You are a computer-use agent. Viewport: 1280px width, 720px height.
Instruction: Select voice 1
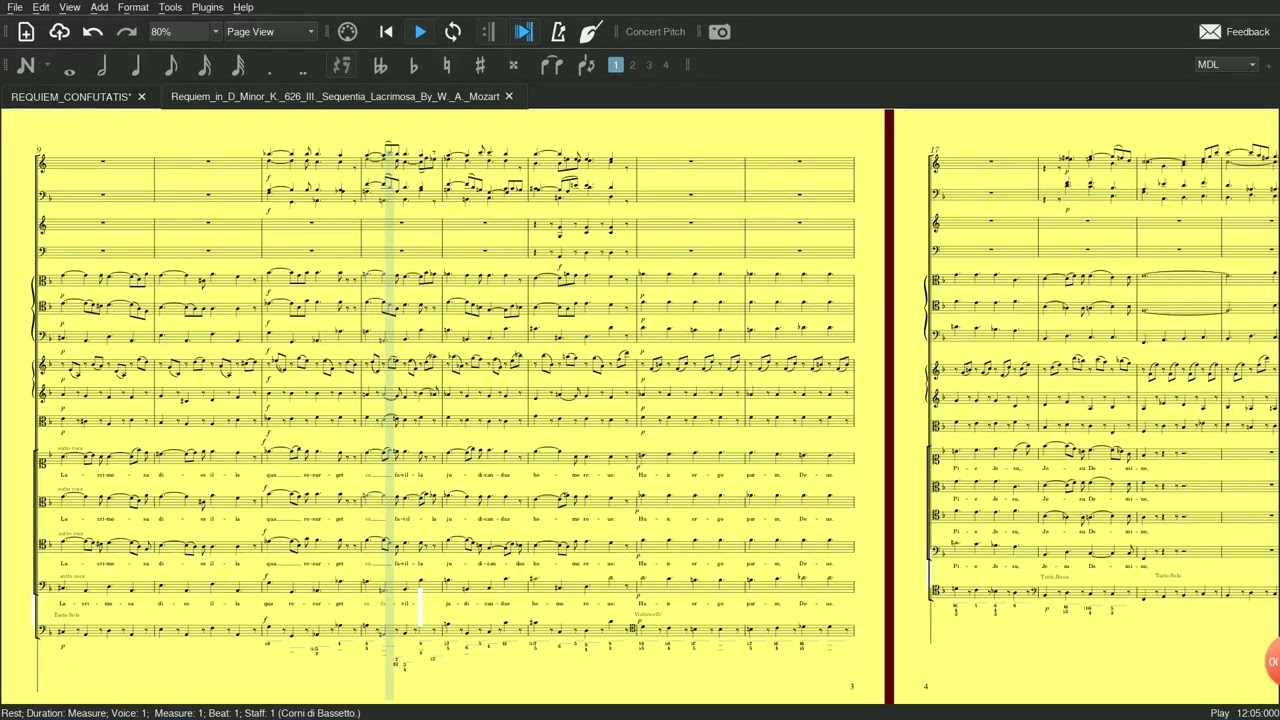[616, 65]
